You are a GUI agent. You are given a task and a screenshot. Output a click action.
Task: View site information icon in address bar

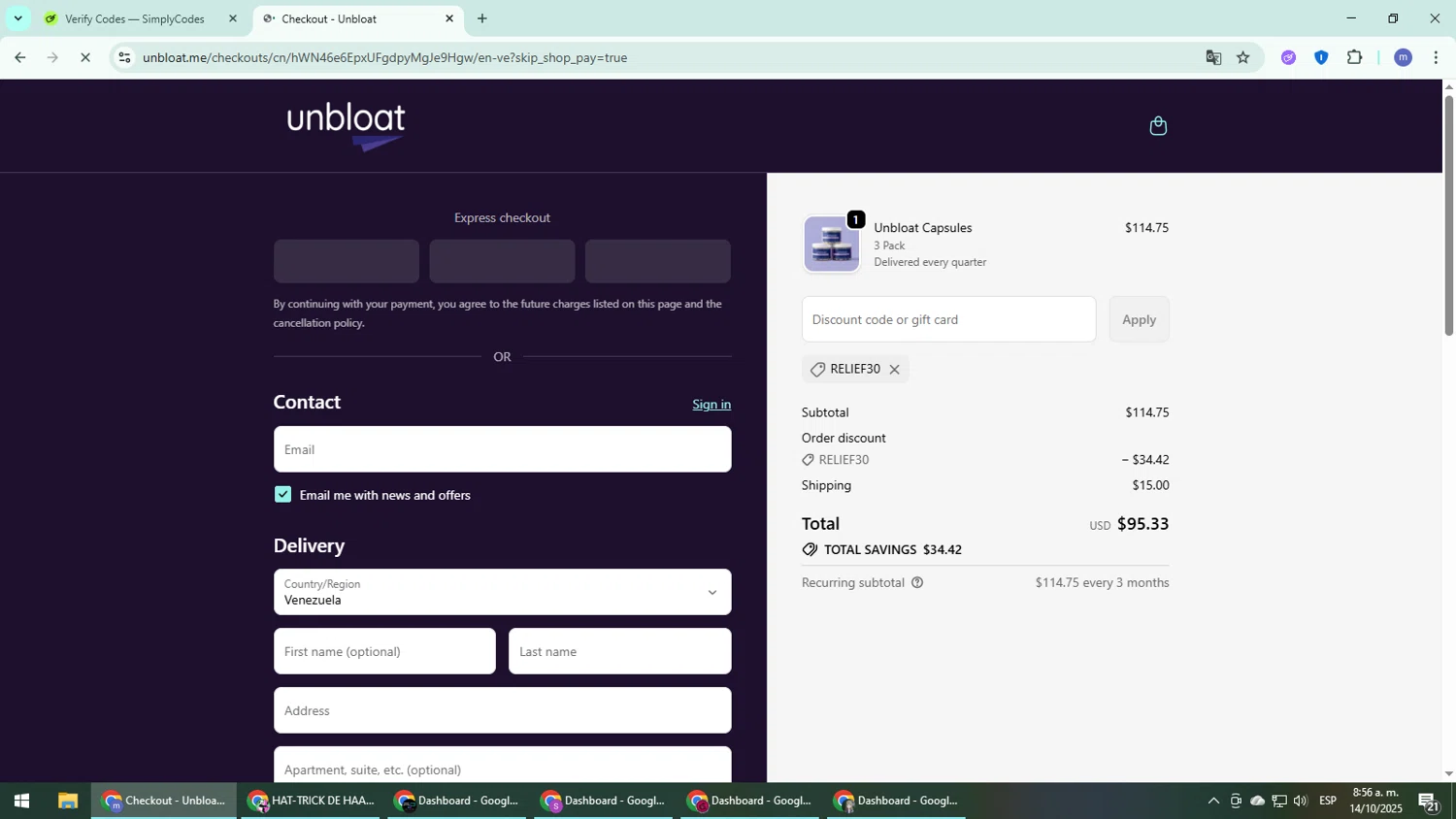coord(124,57)
